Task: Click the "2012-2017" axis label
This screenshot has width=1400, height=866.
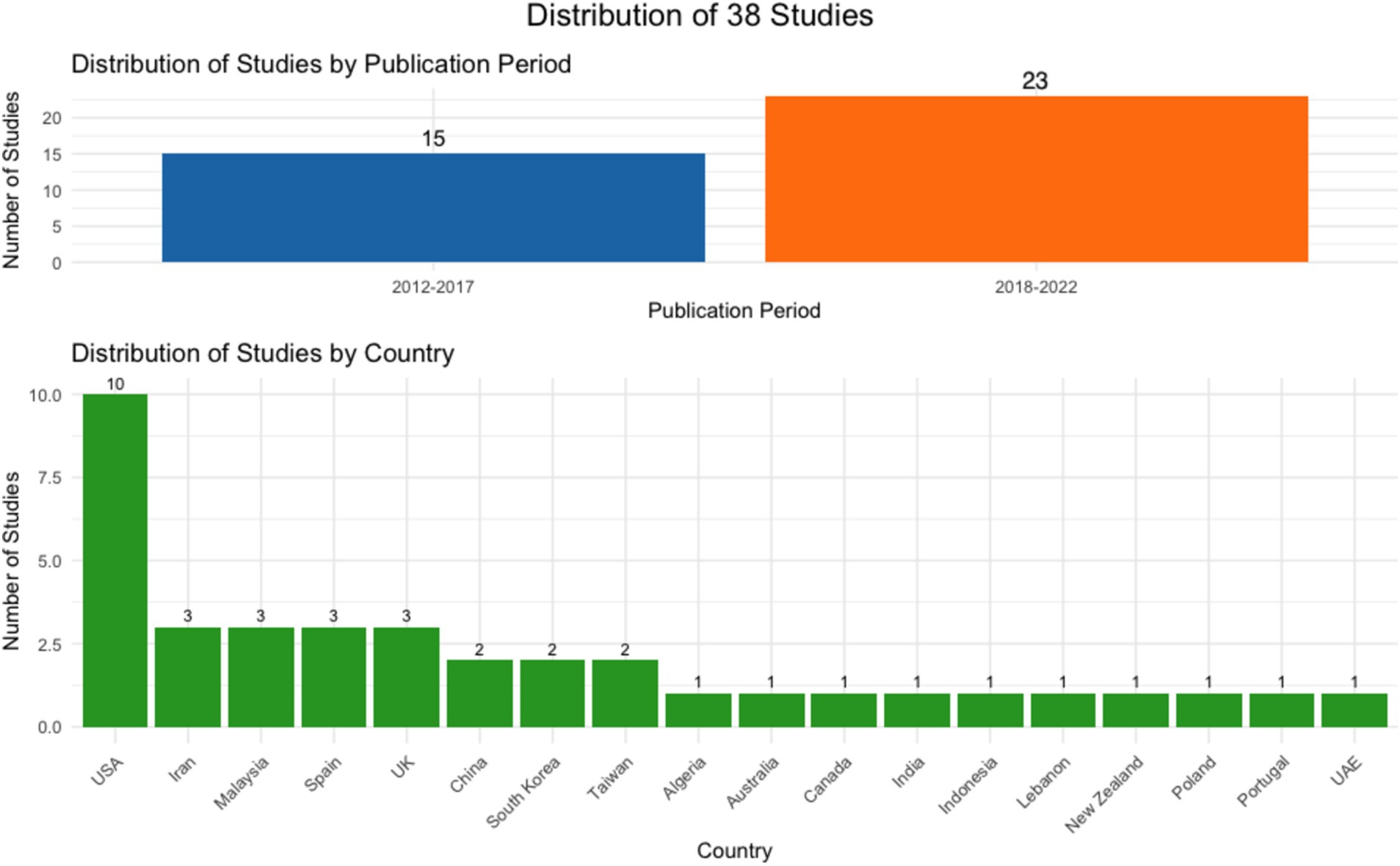Action: pos(432,287)
